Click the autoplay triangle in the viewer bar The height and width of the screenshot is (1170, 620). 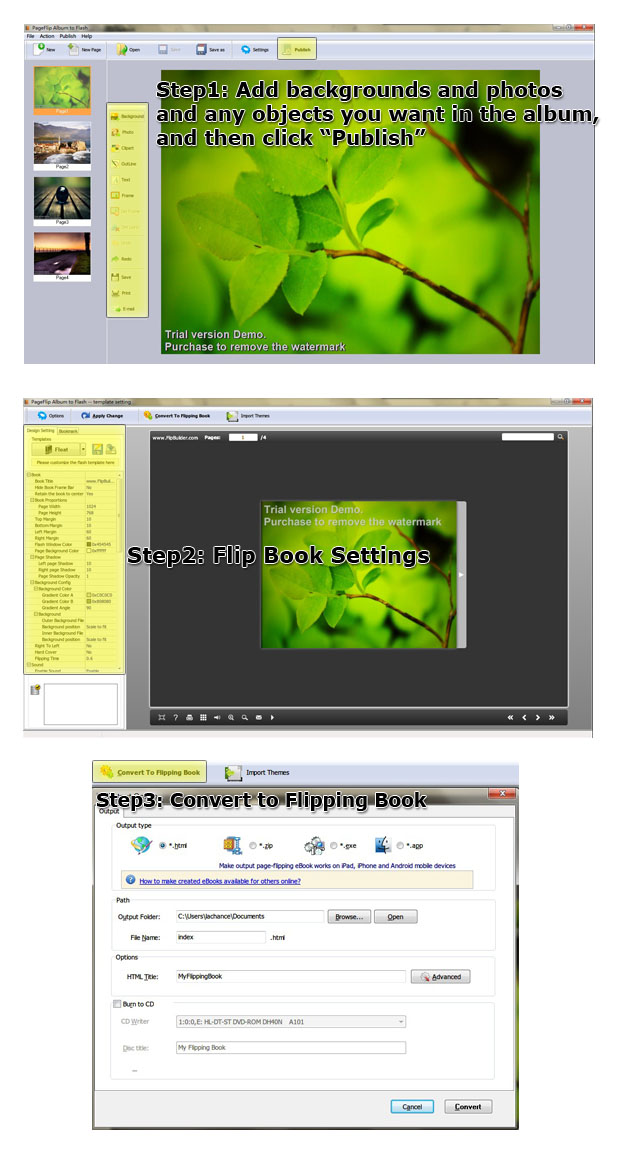click(272, 717)
